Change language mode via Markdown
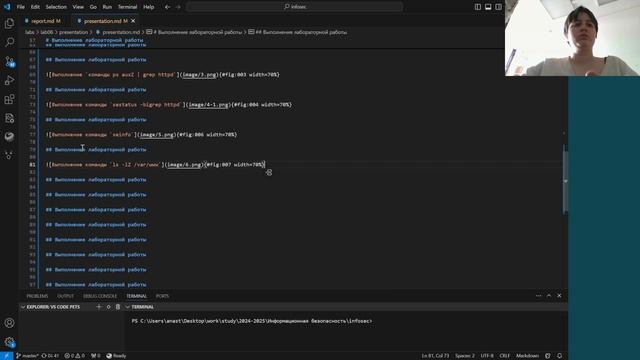 coord(527,356)
